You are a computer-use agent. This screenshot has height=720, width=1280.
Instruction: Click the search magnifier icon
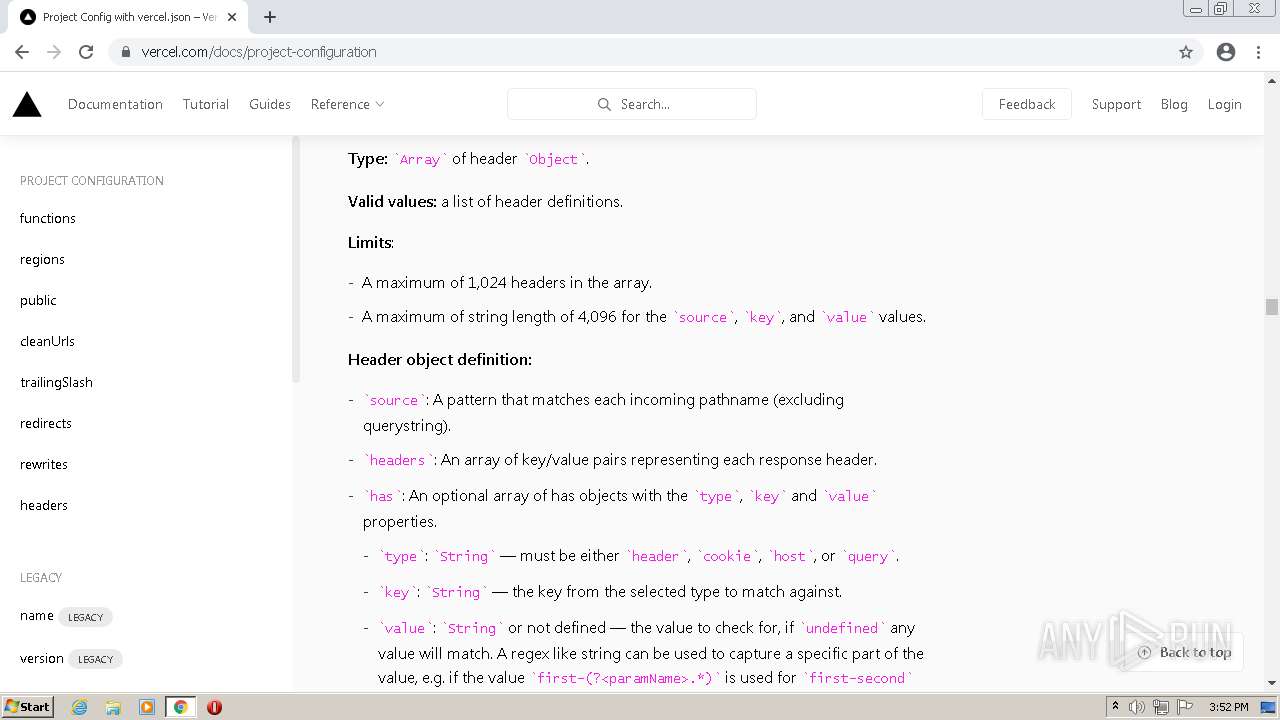tap(604, 104)
